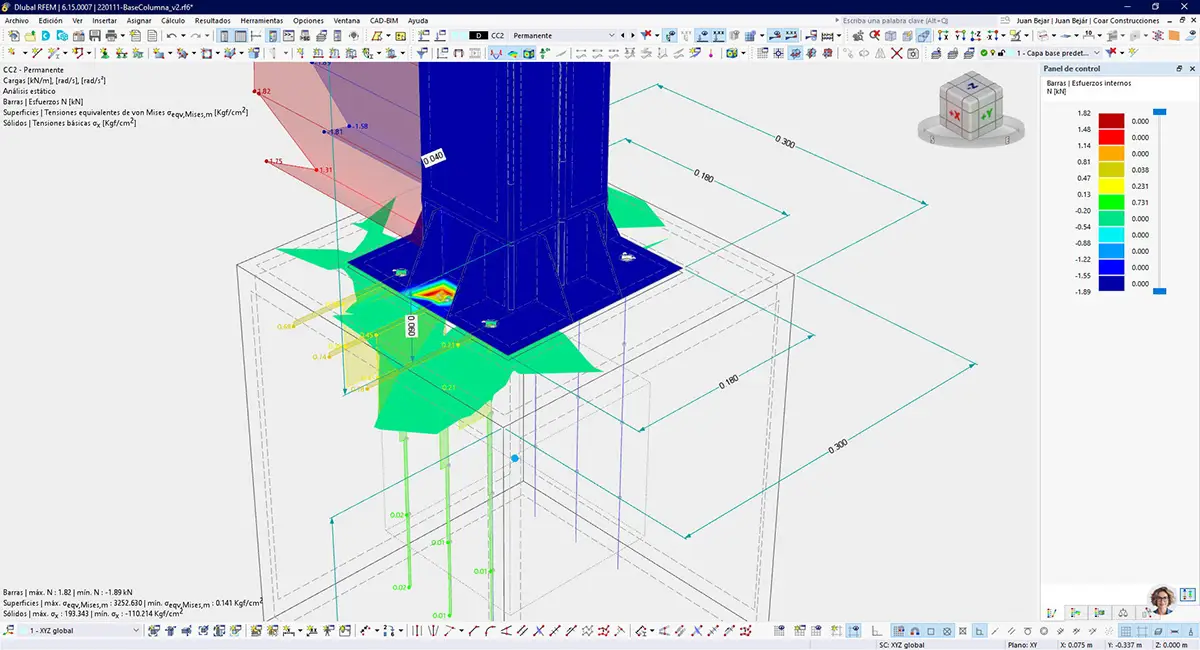This screenshot has height=650, width=1200.
Task: Toggle the layer visibility light bulb
Action: 992,52
